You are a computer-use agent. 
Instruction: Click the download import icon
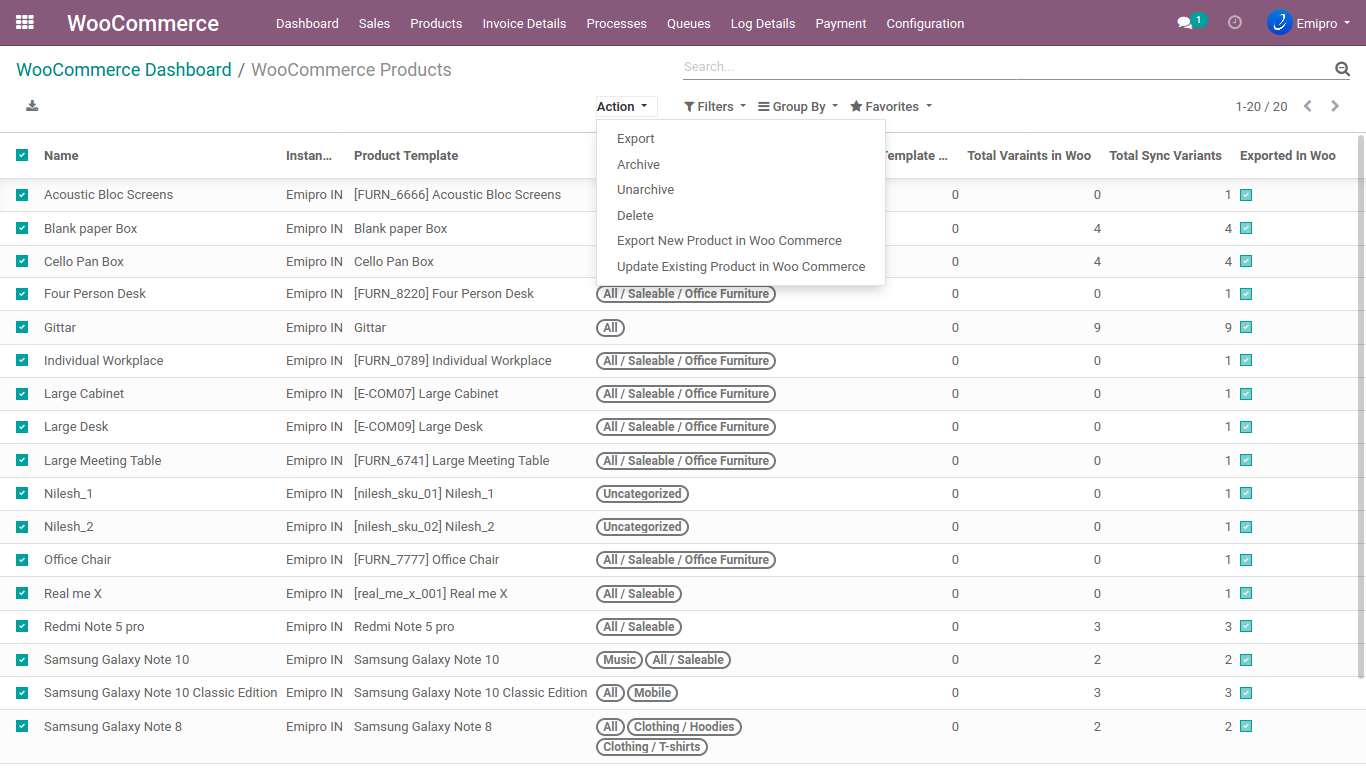(32, 106)
